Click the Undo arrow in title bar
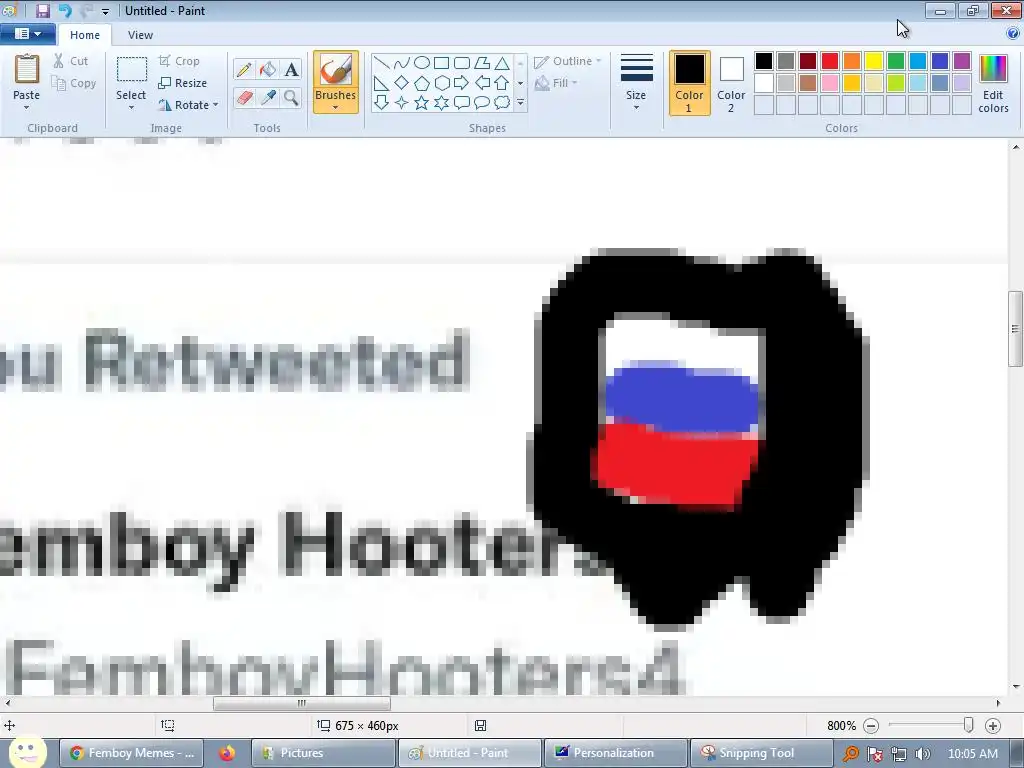This screenshot has width=1024, height=768. pyautogui.click(x=65, y=10)
